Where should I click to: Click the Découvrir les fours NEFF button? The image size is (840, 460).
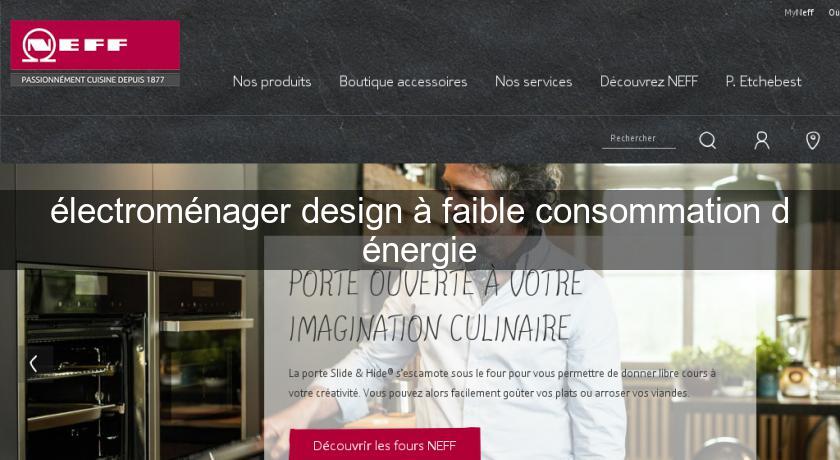(x=385, y=445)
